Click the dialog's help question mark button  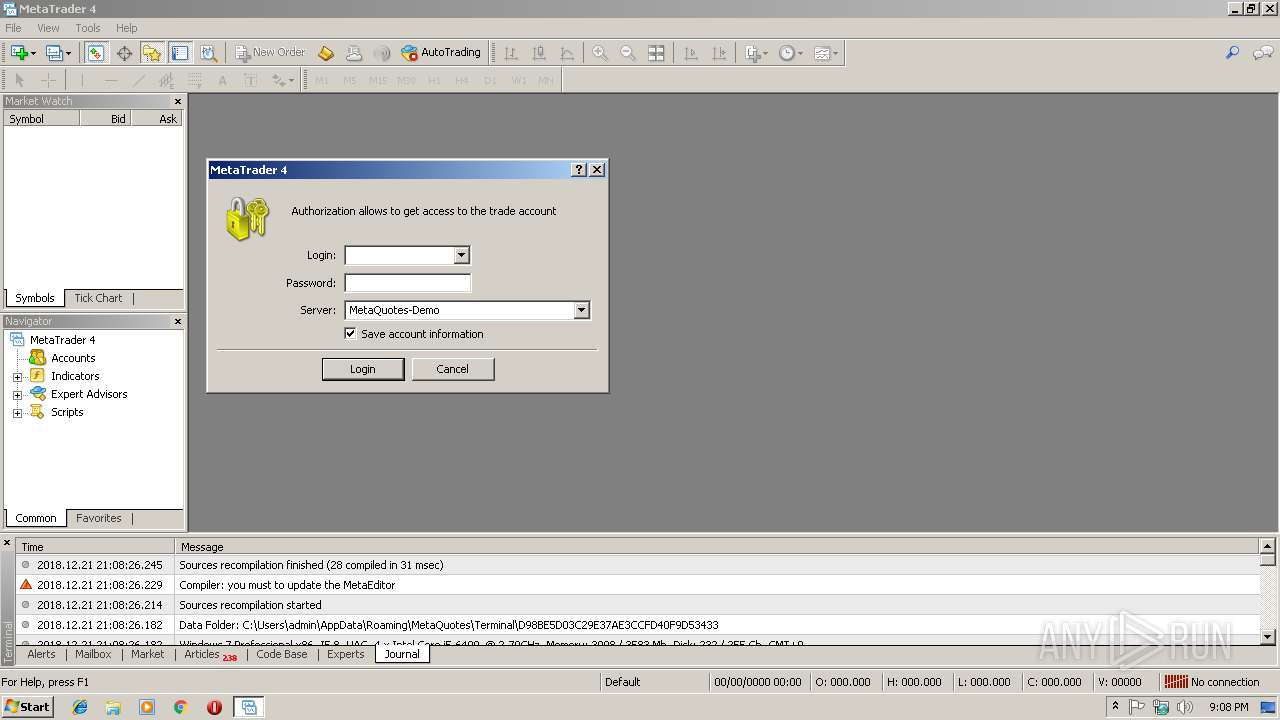pyautogui.click(x=579, y=170)
